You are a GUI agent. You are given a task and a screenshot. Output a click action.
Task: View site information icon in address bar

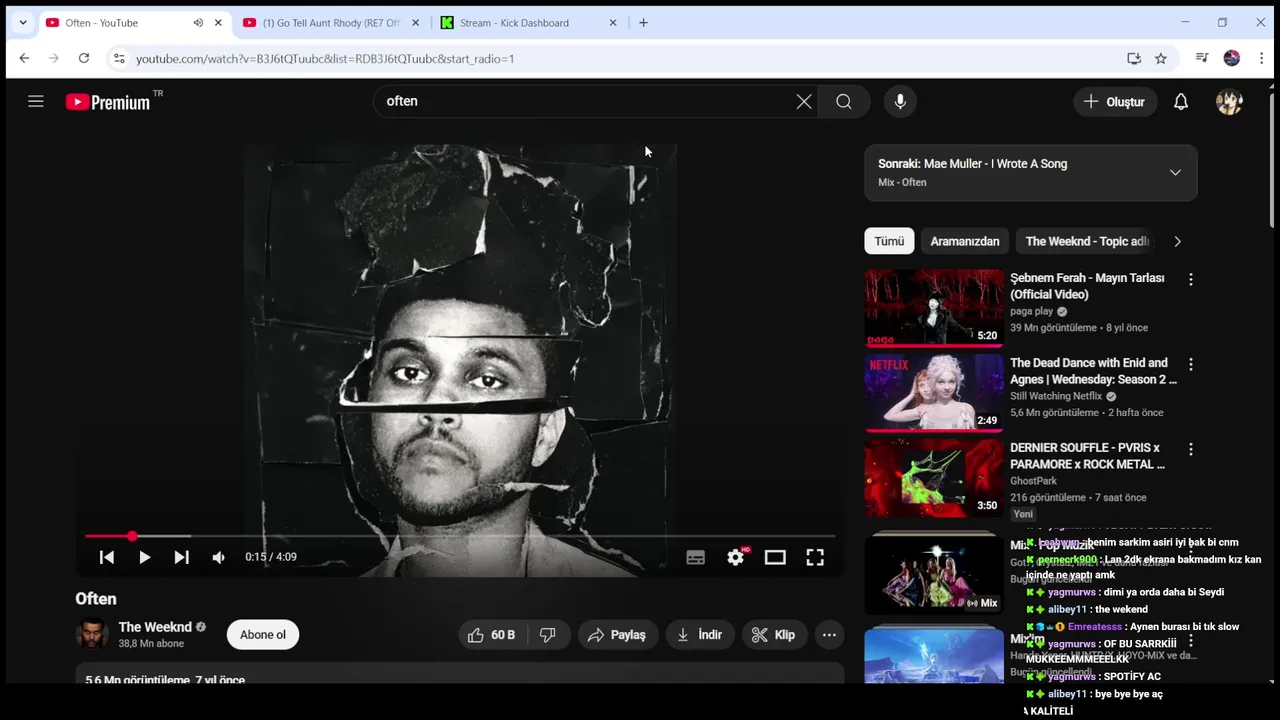(x=119, y=59)
